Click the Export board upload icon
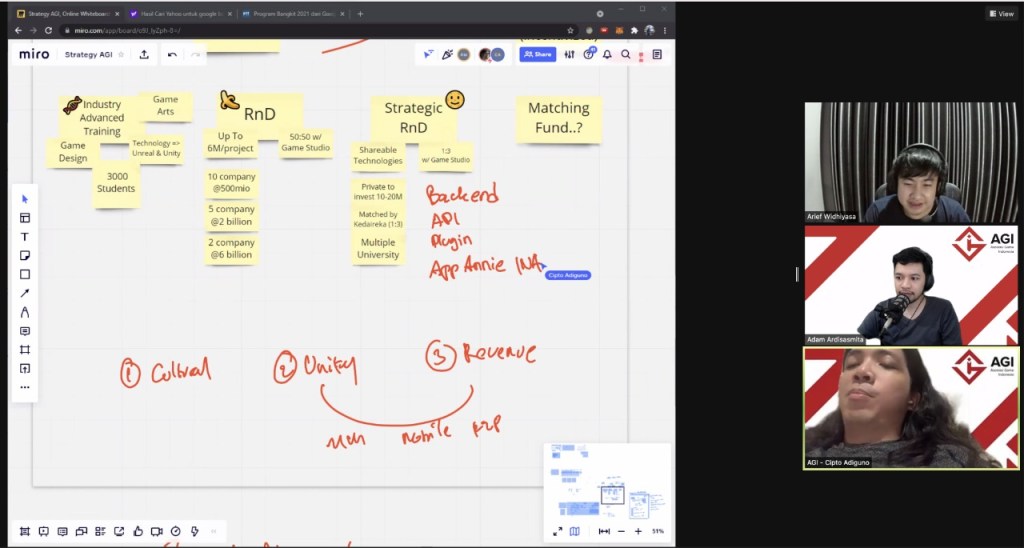1024x548 pixels. click(x=144, y=54)
